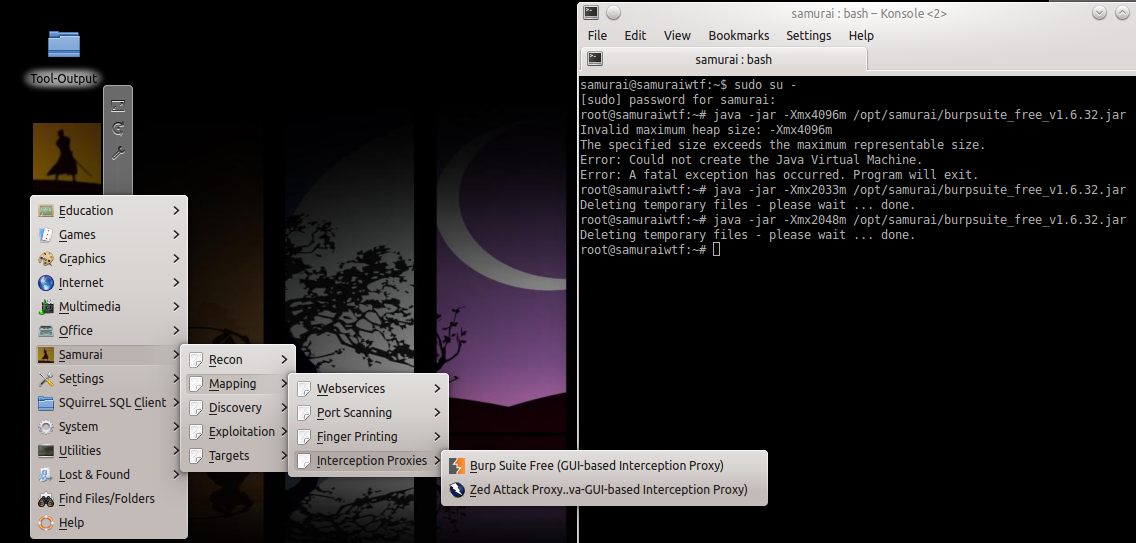This screenshot has height=543, width=1136.
Task: Open the Interception Proxies submenu entry
Action: tap(369, 460)
